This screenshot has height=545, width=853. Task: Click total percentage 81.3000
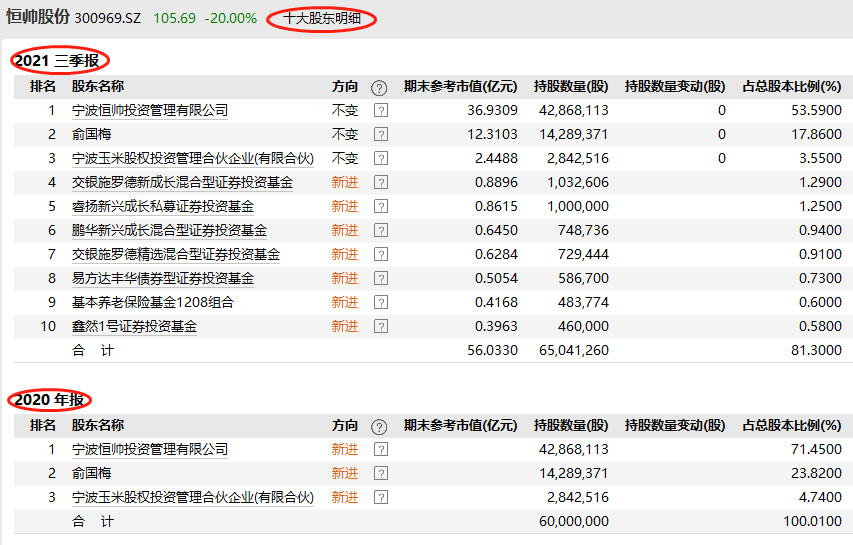817,350
